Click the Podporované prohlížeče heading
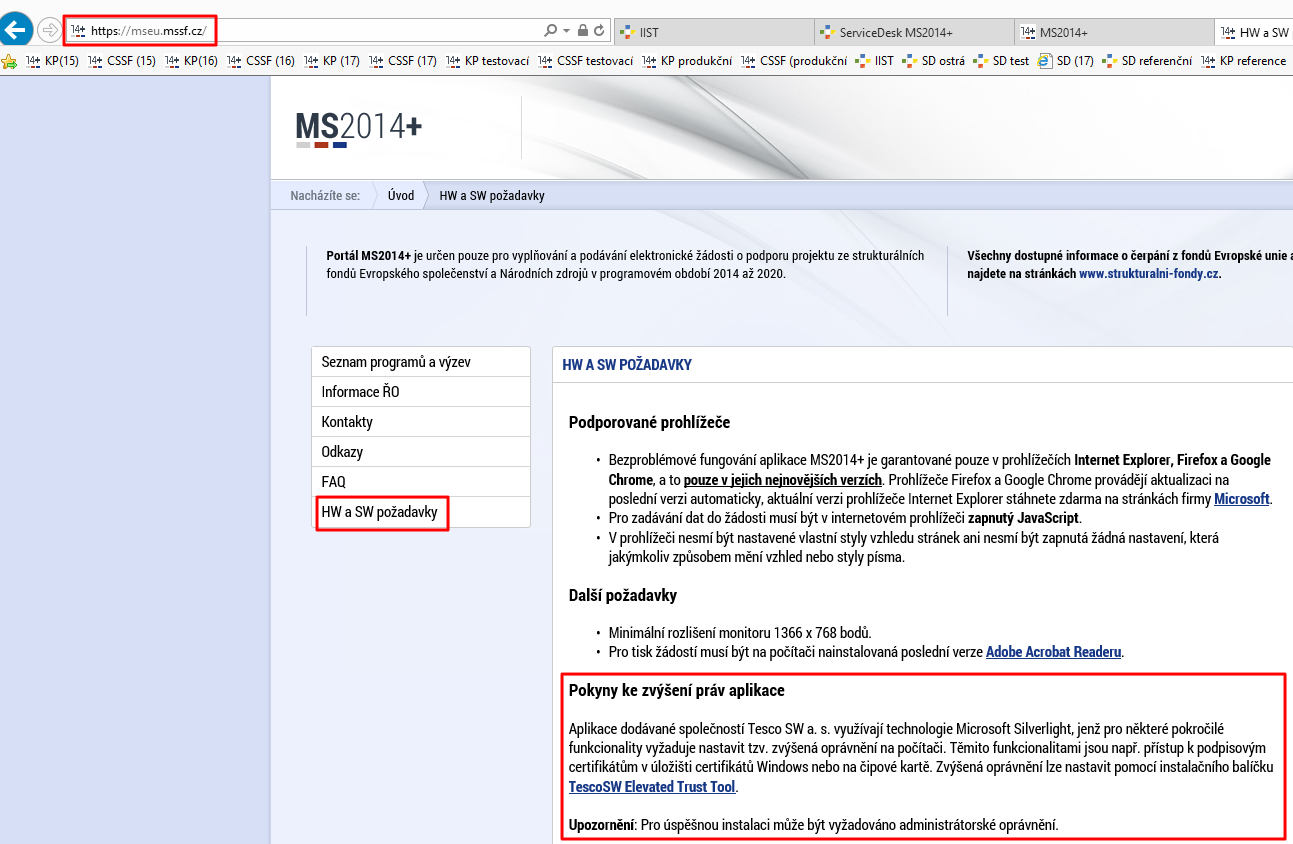The image size is (1293, 844). point(649,422)
